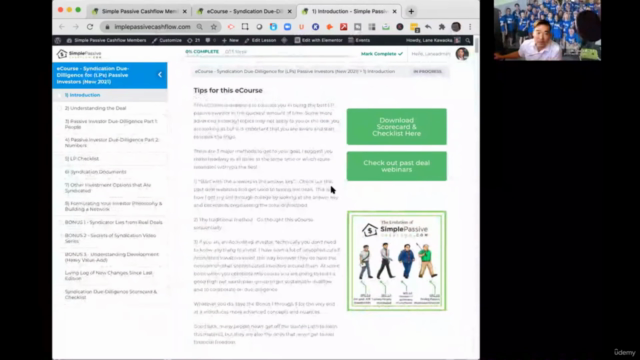Open BONUS 2 - Secrets of Syndication Video Series
Image resolution: width=640 pixels, height=360 pixels.
pyautogui.click(x=110, y=238)
